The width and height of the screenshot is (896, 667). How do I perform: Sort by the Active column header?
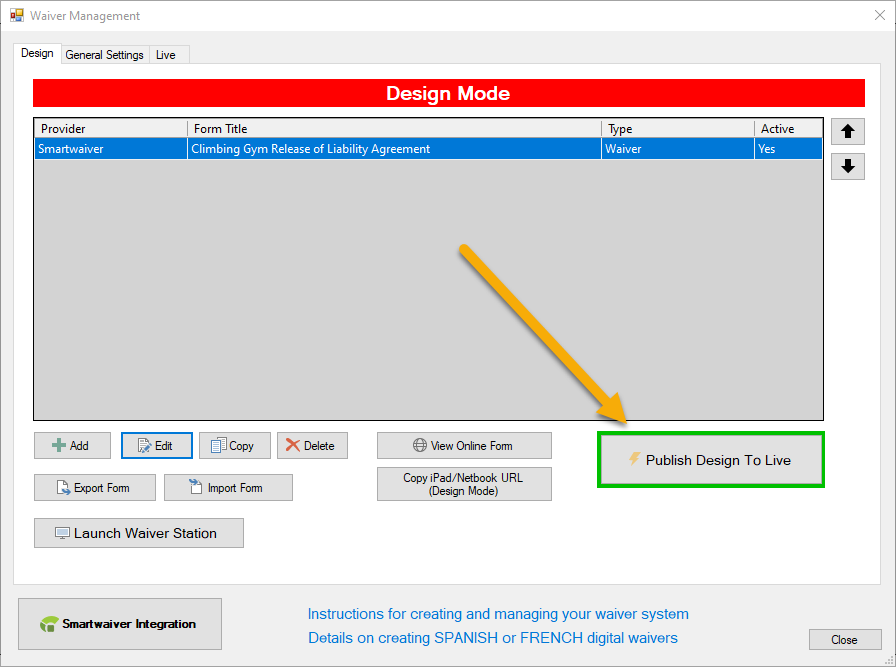click(x=789, y=129)
